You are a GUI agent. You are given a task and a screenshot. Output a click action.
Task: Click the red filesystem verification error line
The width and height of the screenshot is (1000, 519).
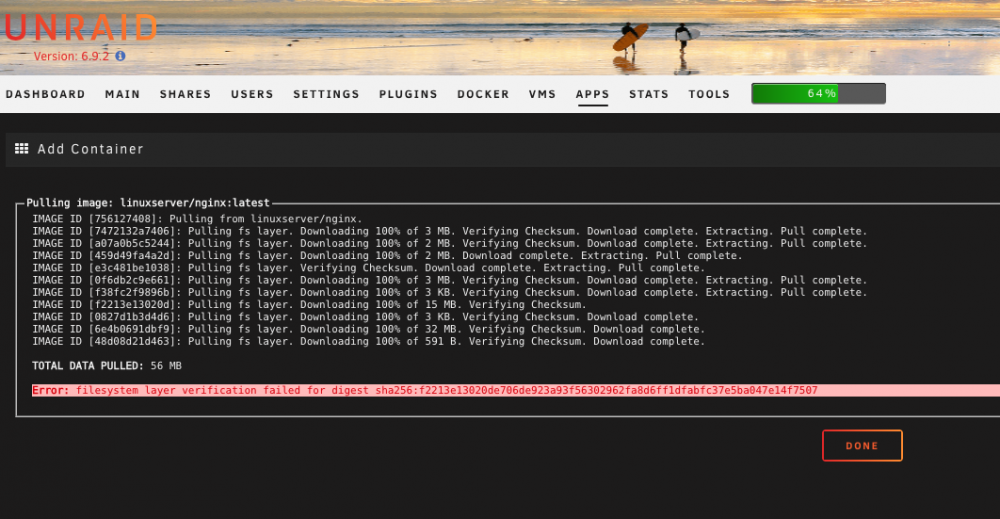coord(516,390)
